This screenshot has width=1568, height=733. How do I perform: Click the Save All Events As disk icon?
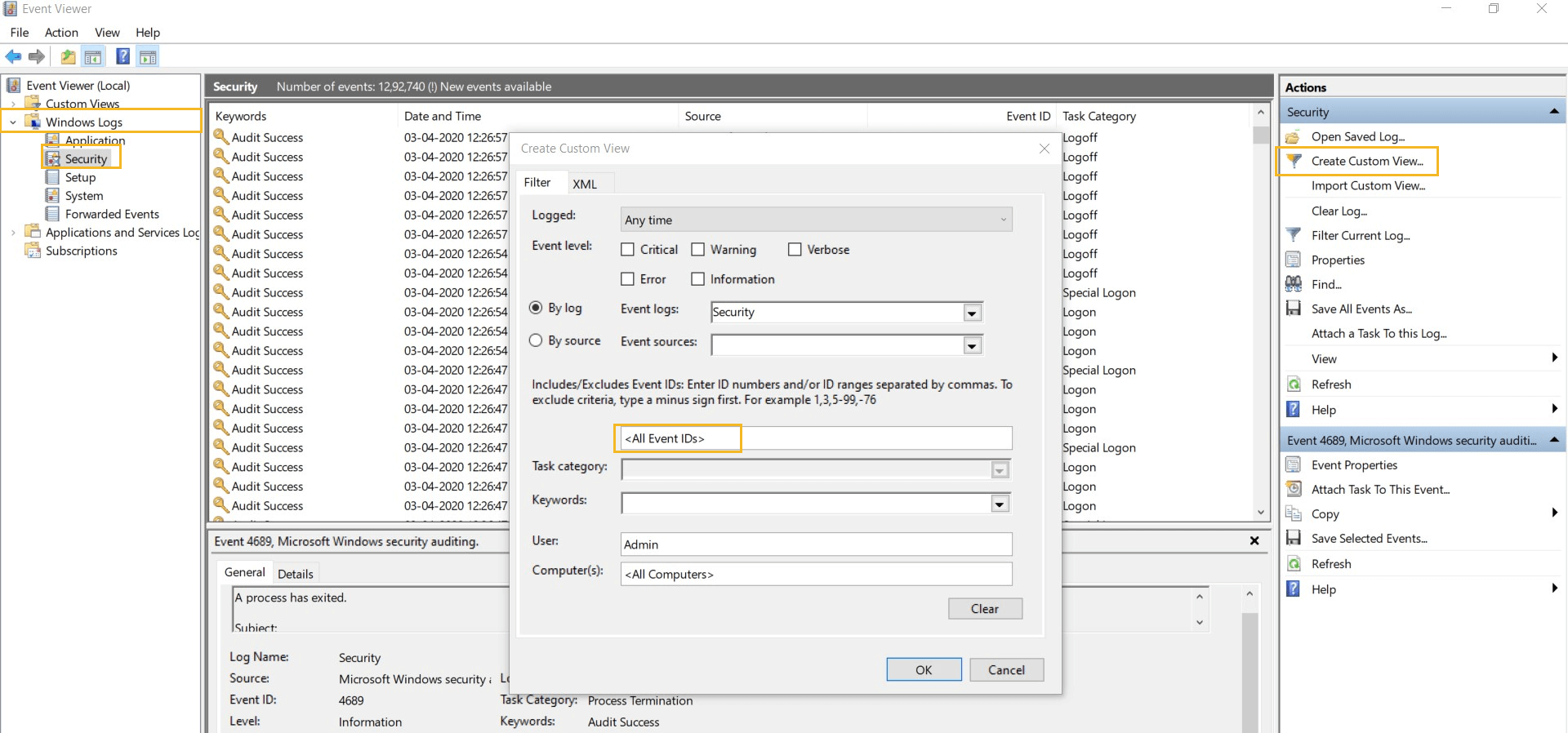[1294, 309]
